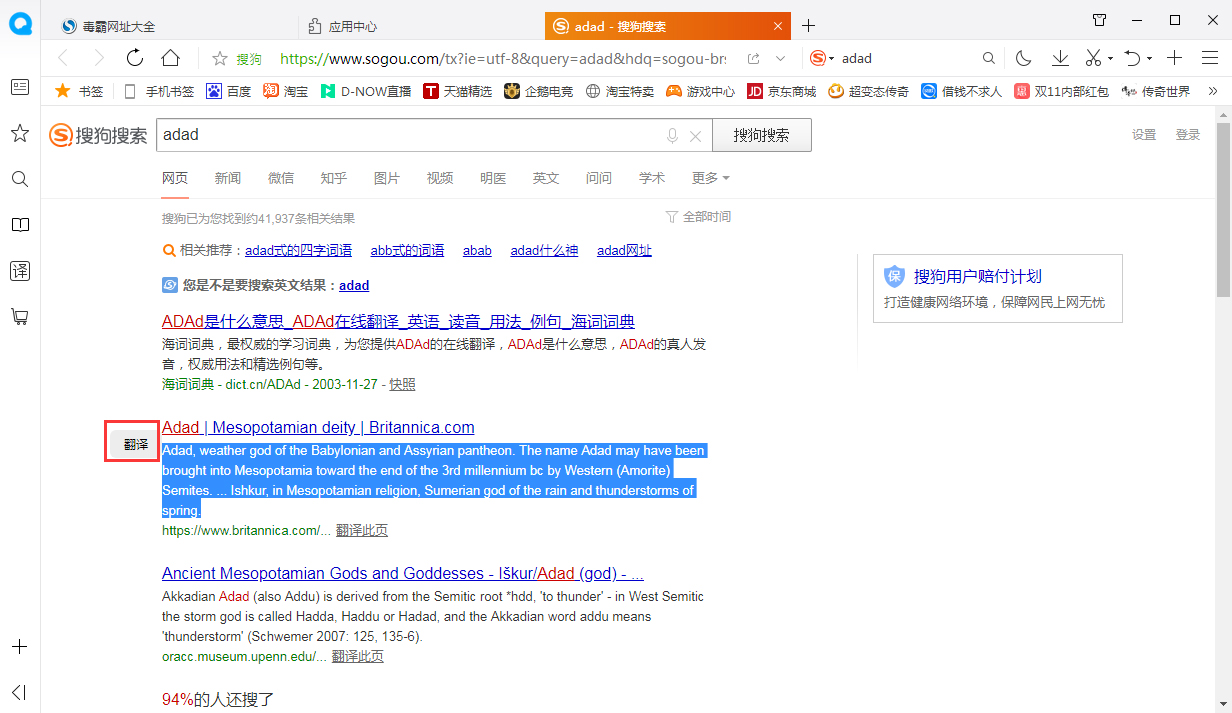
Task: Expand the 更多 dropdown menu
Action: [710, 178]
